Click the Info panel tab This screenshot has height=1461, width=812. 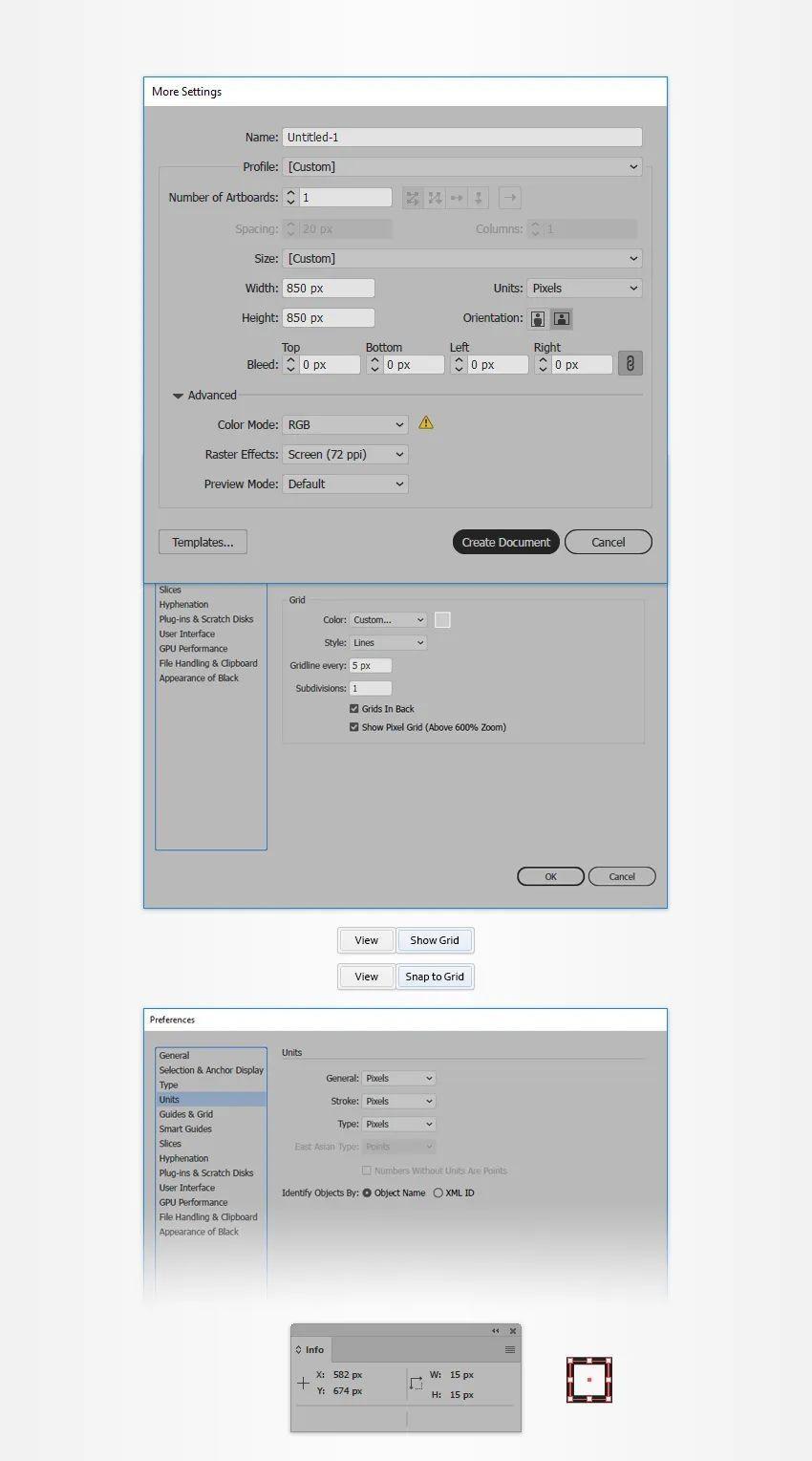(x=310, y=1350)
